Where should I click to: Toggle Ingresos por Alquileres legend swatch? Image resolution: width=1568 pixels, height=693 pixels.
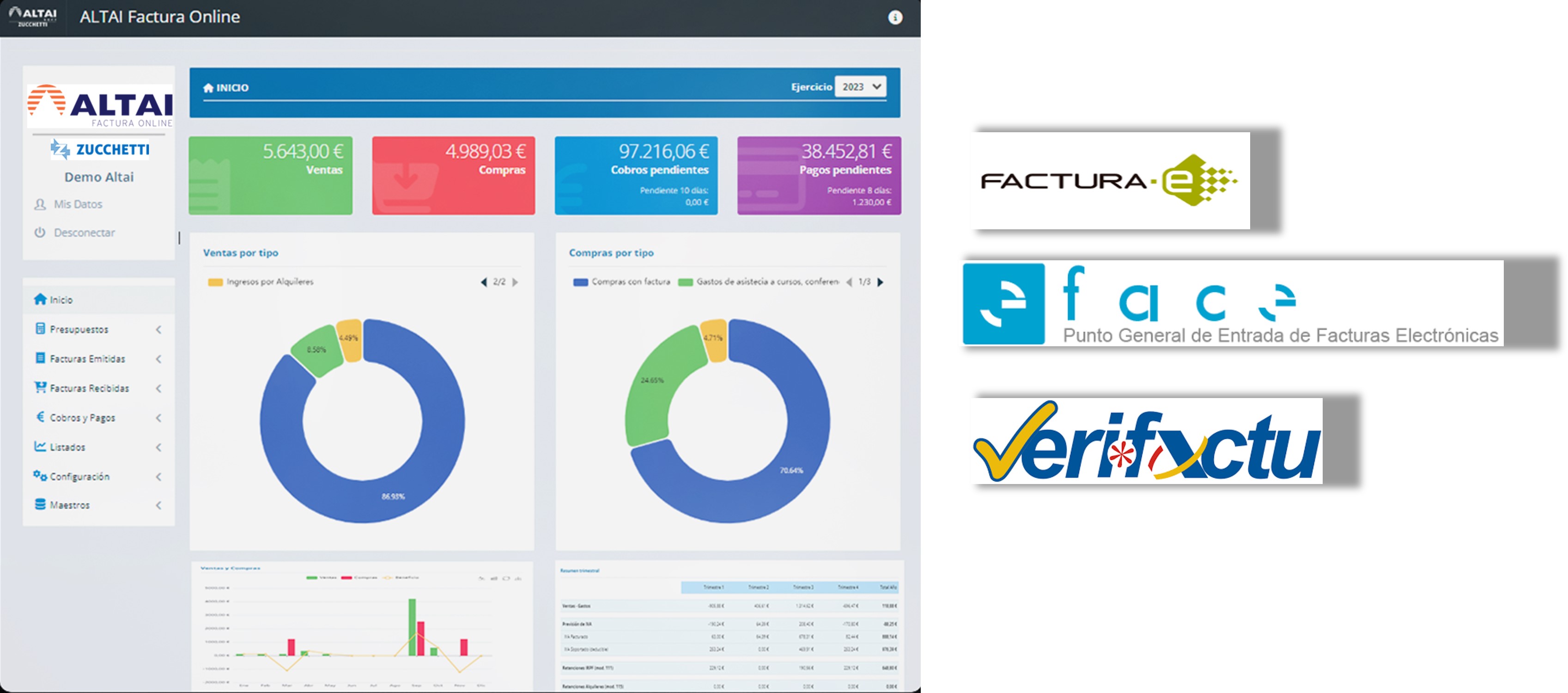tap(215, 282)
